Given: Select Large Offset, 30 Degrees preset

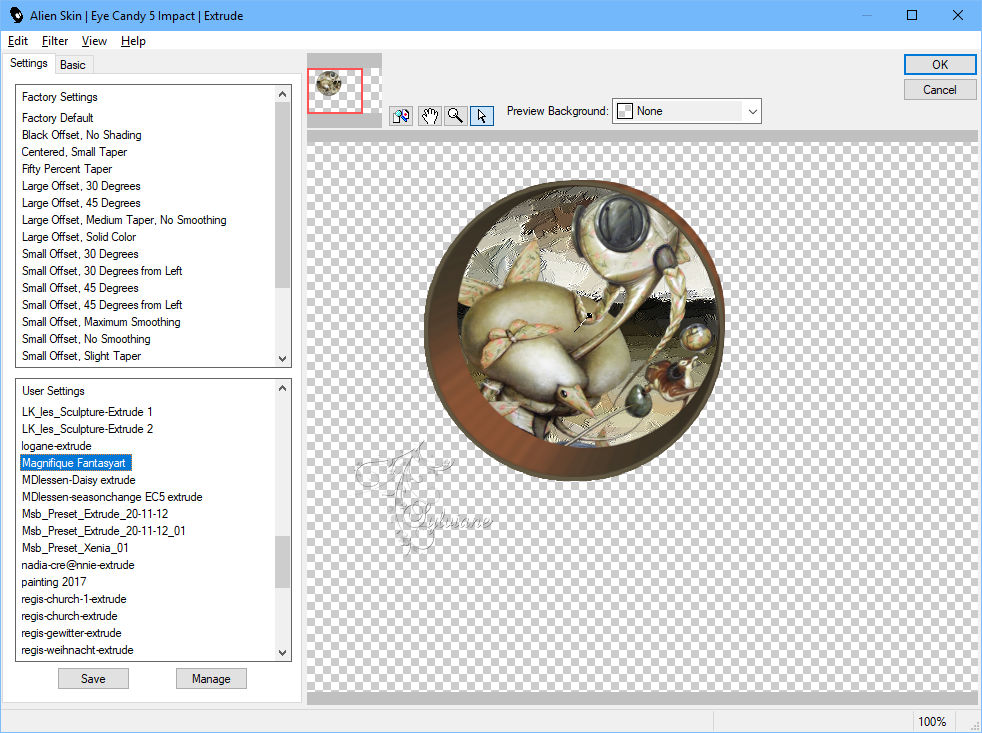Looking at the screenshot, I should tap(81, 186).
